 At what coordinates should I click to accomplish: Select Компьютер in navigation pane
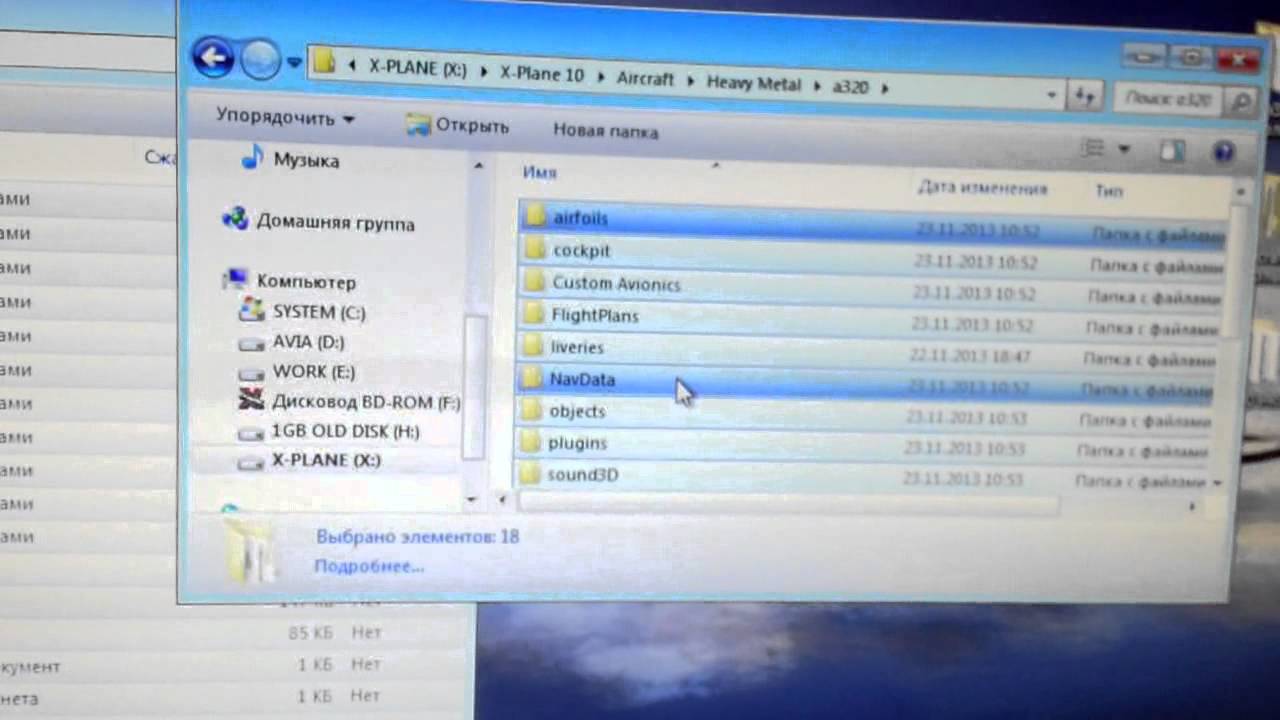(306, 282)
